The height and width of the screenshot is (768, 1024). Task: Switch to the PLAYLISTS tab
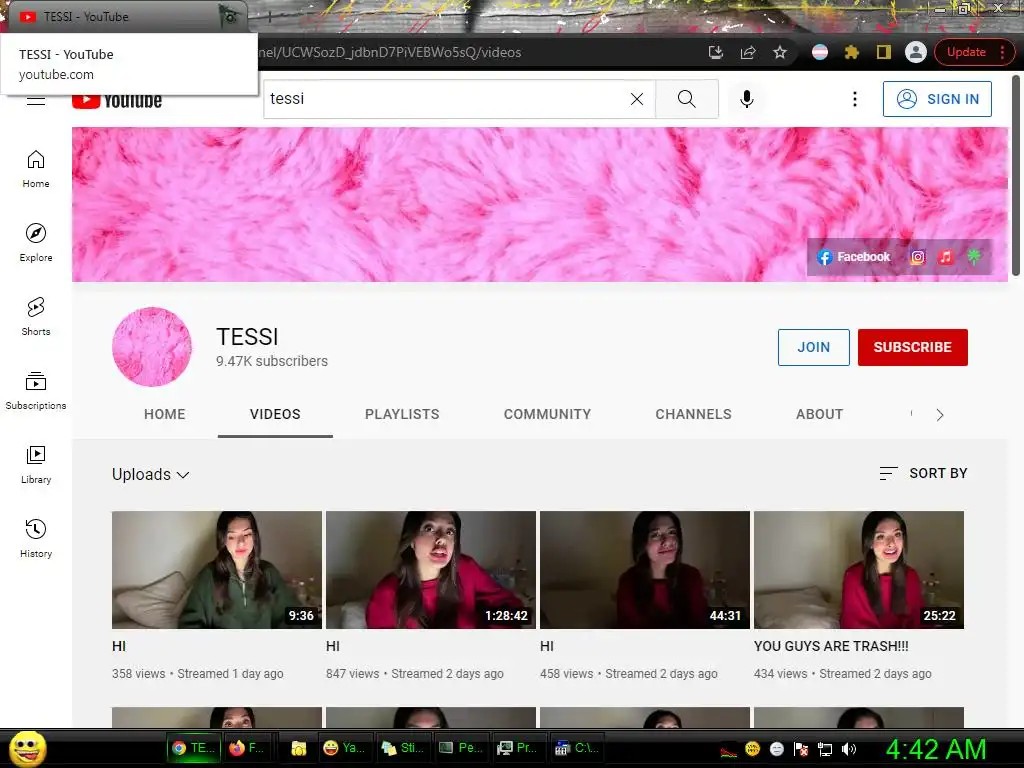click(x=402, y=414)
